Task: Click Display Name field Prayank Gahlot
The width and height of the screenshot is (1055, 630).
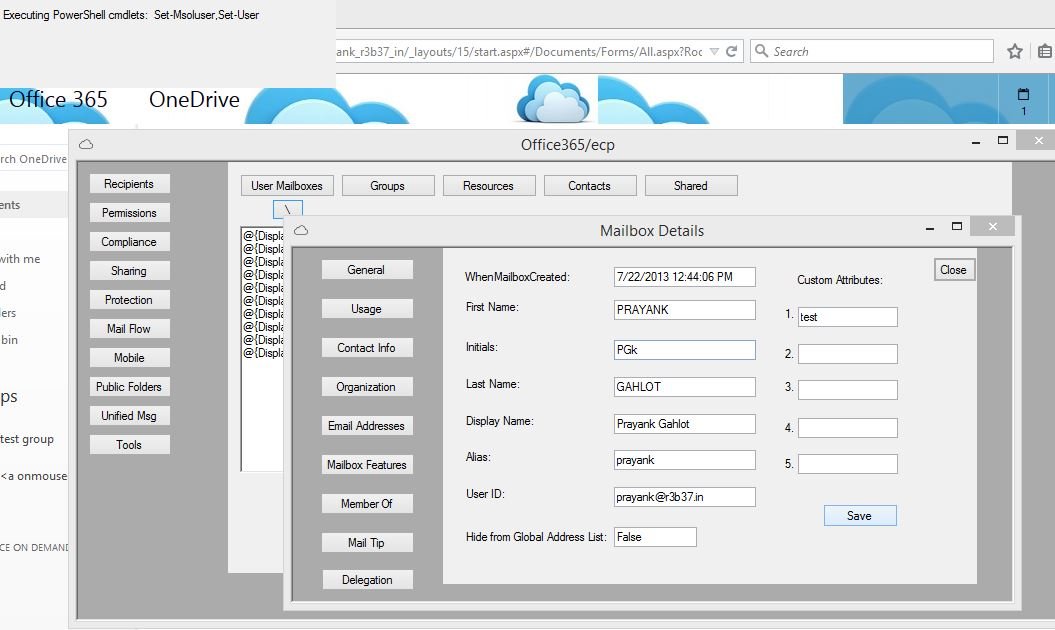Action: pyautogui.click(x=685, y=424)
